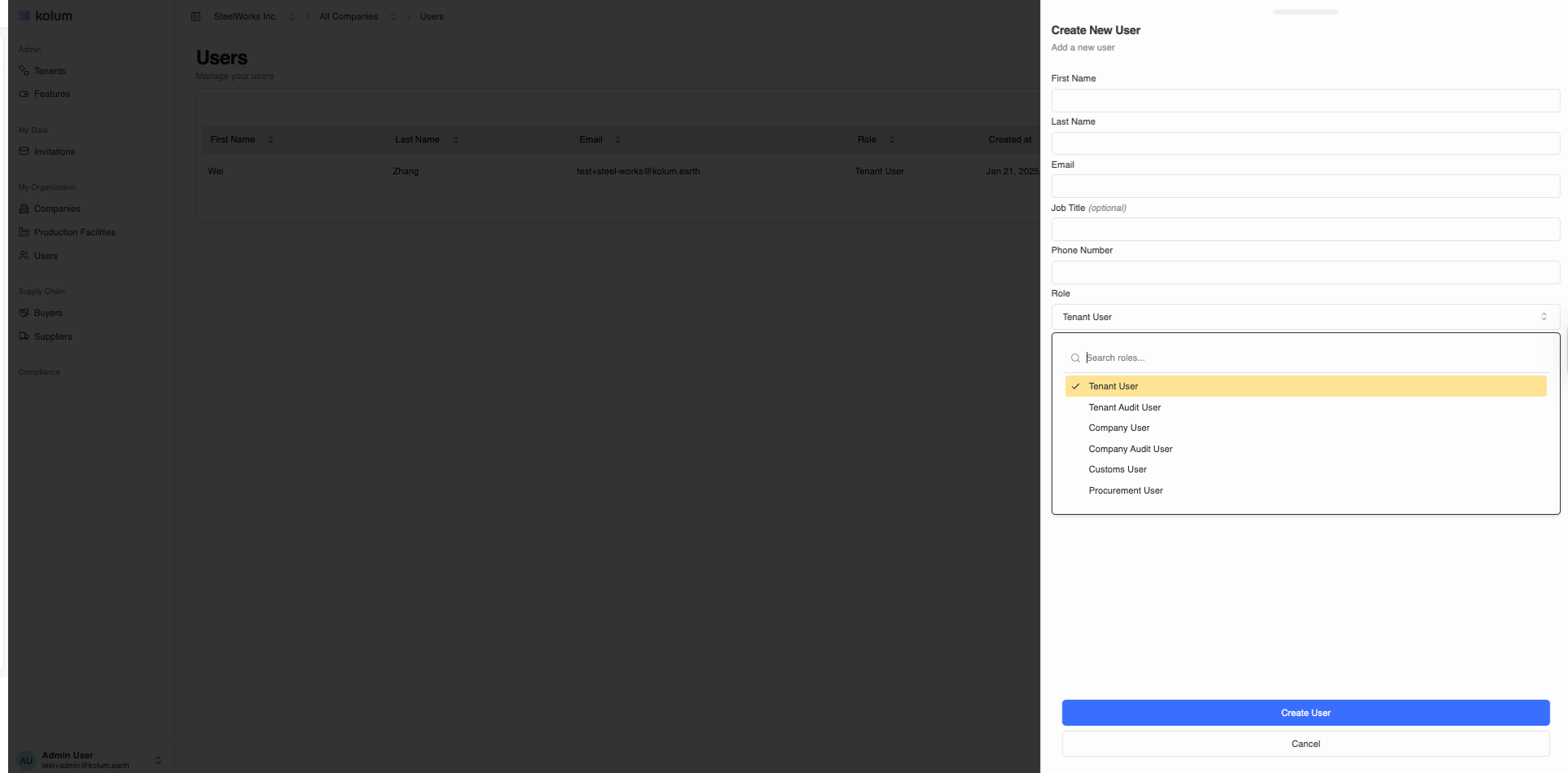Click the Companies building icon
Image resolution: width=1568 pixels, height=773 pixels.
[x=24, y=209]
